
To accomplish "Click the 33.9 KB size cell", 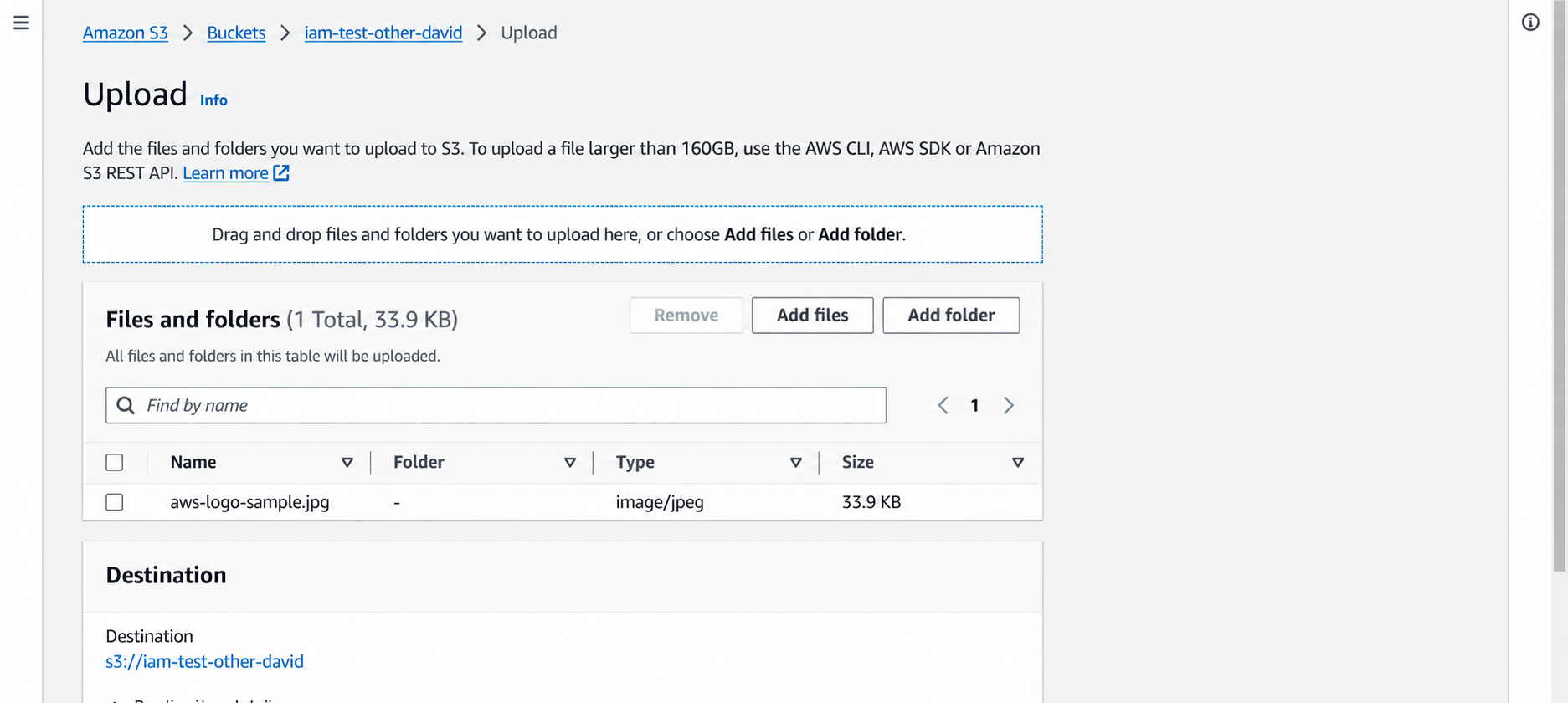I will pyautogui.click(x=871, y=502).
